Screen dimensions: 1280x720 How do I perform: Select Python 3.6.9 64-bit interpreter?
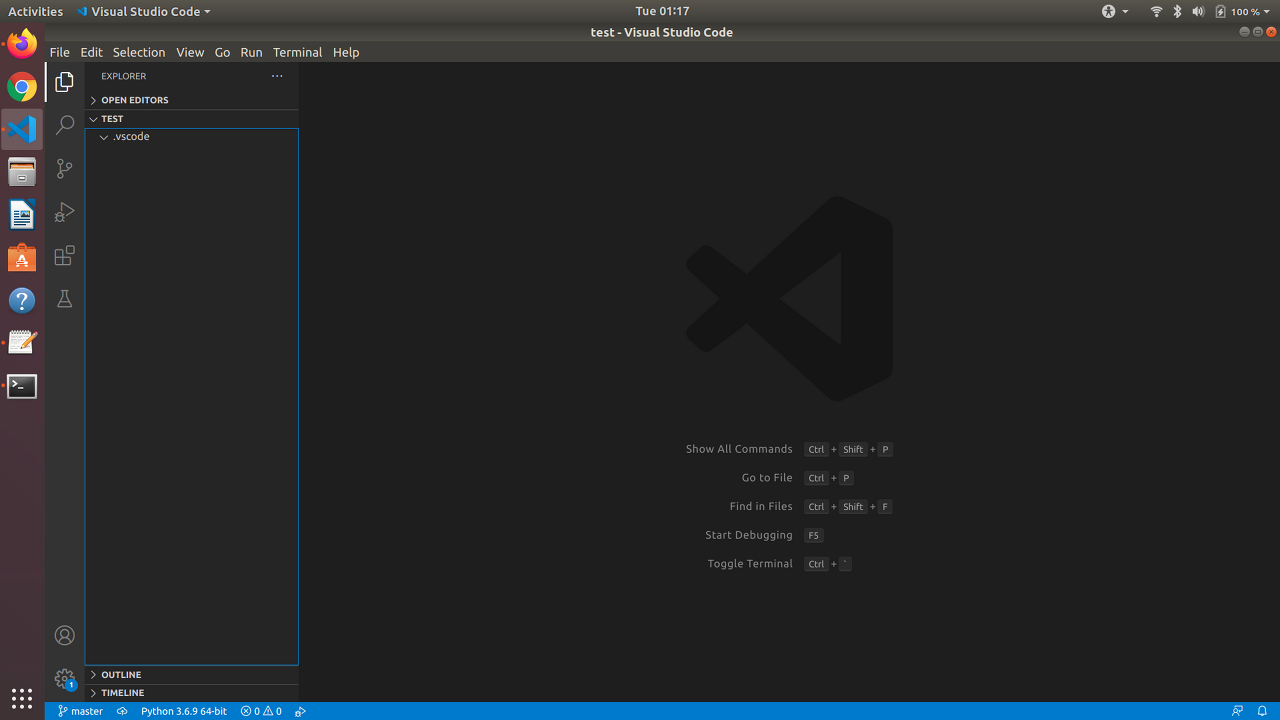[184, 711]
